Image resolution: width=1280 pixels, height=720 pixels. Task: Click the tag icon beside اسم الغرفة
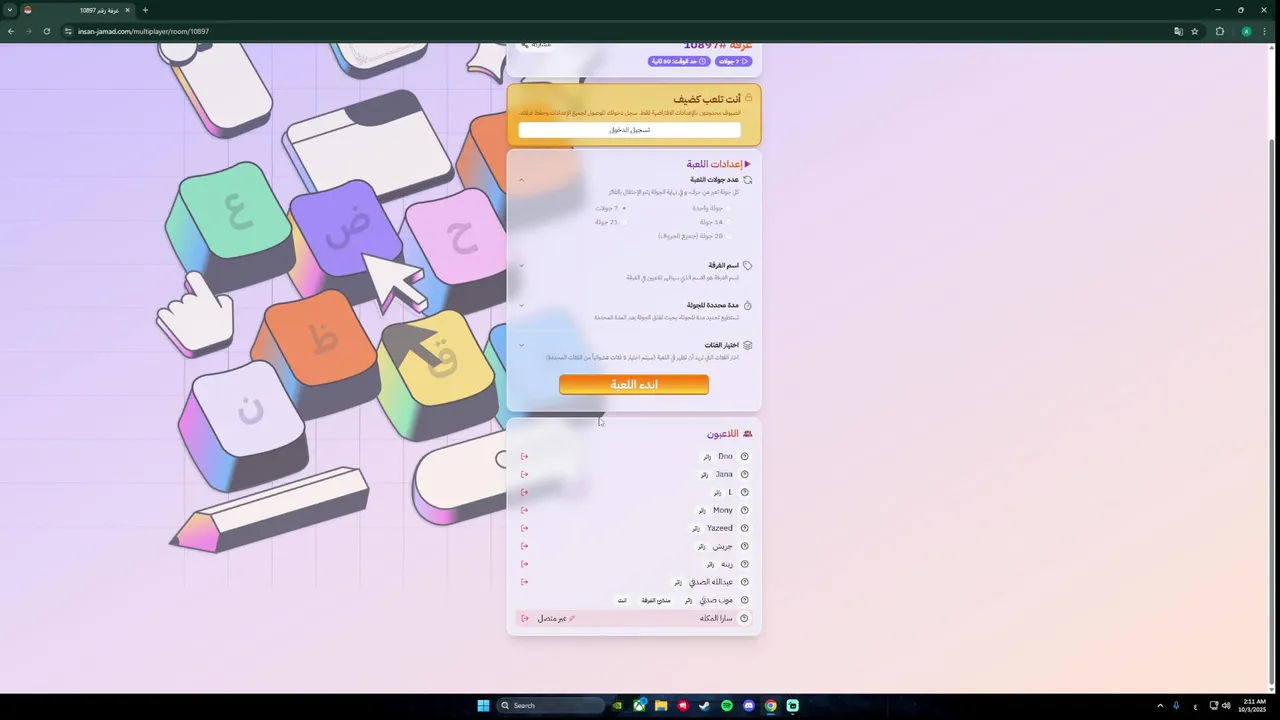[747, 266]
